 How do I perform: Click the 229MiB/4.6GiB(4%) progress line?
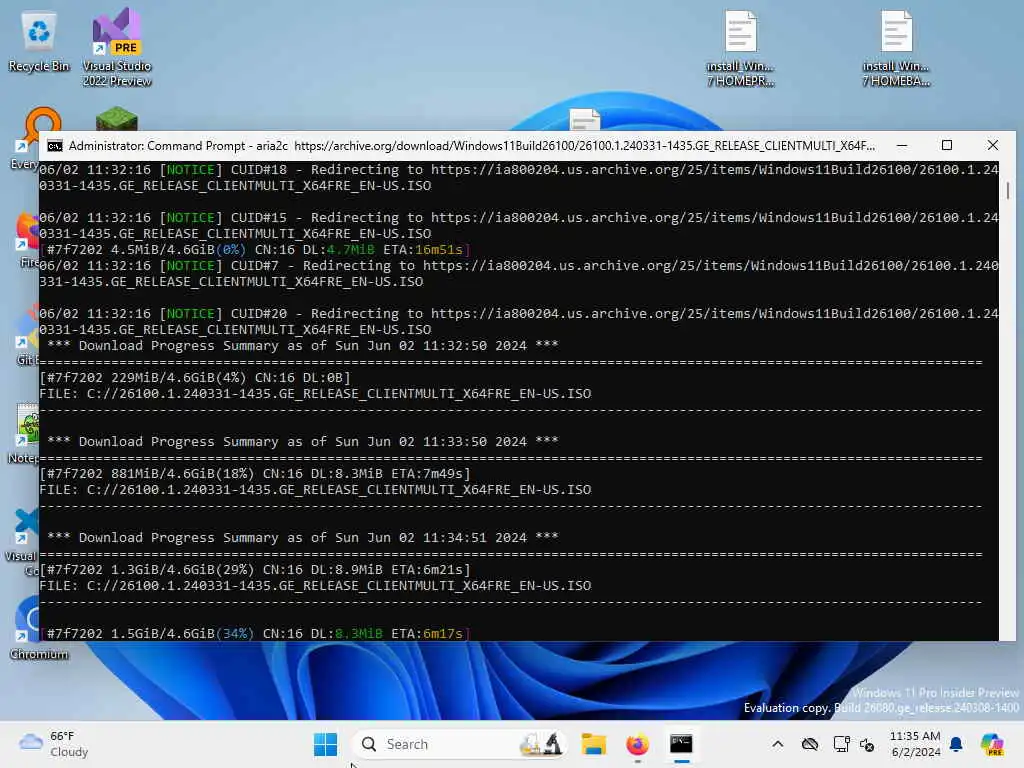[x=195, y=377]
